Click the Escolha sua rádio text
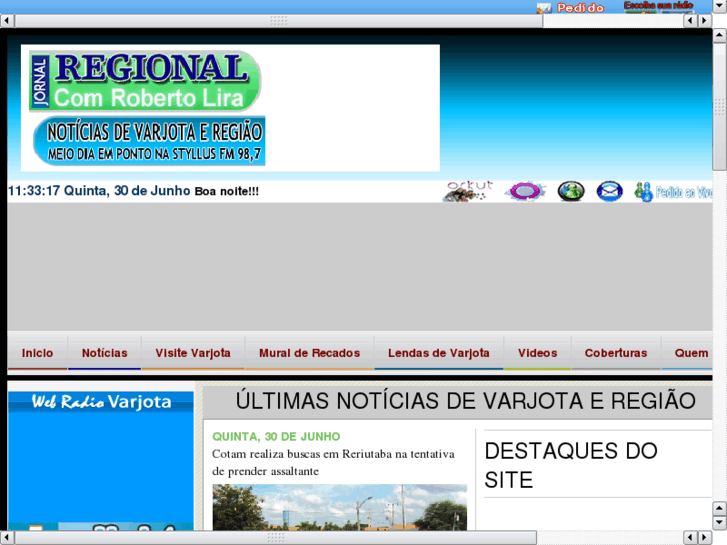The width and height of the screenshot is (727, 545). point(658,6)
